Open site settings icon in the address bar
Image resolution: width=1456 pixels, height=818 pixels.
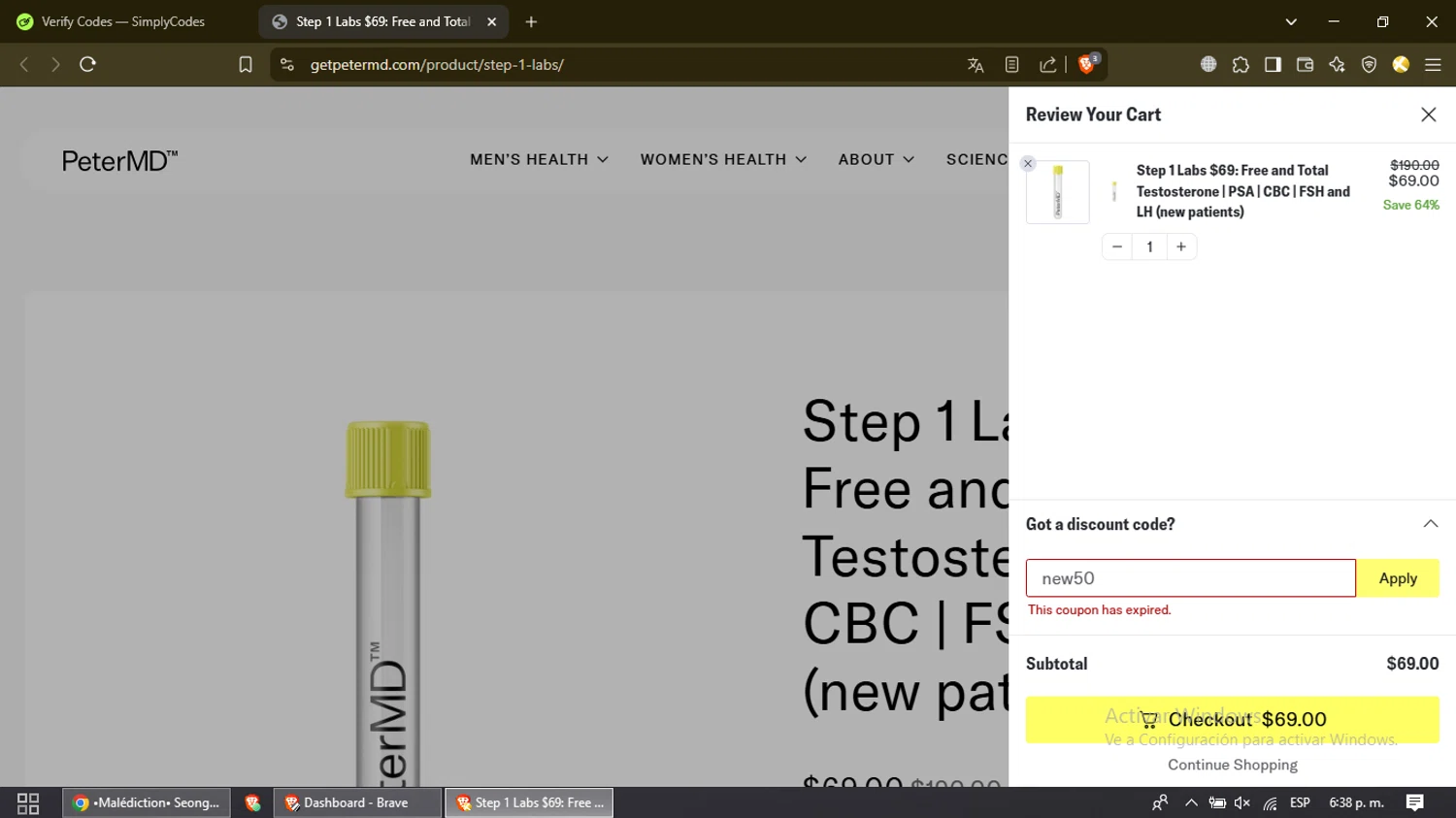(286, 64)
